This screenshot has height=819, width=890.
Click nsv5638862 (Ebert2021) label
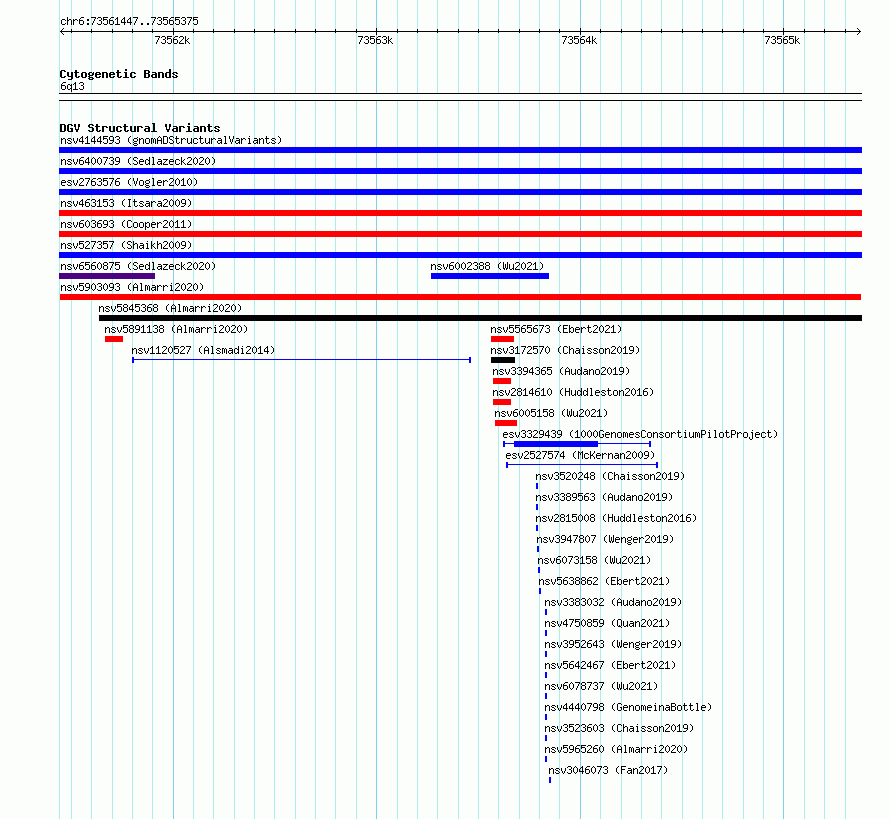point(604,581)
